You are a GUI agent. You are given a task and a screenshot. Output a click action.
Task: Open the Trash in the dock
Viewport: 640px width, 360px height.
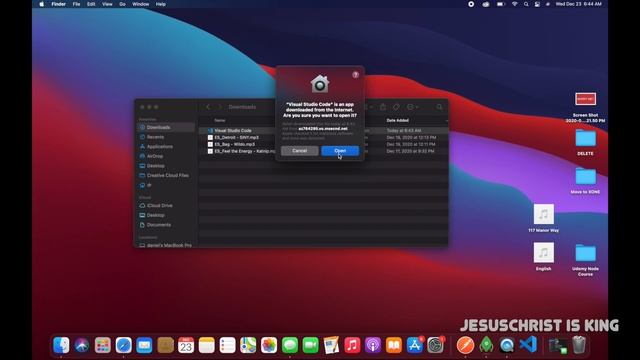pos(579,345)
